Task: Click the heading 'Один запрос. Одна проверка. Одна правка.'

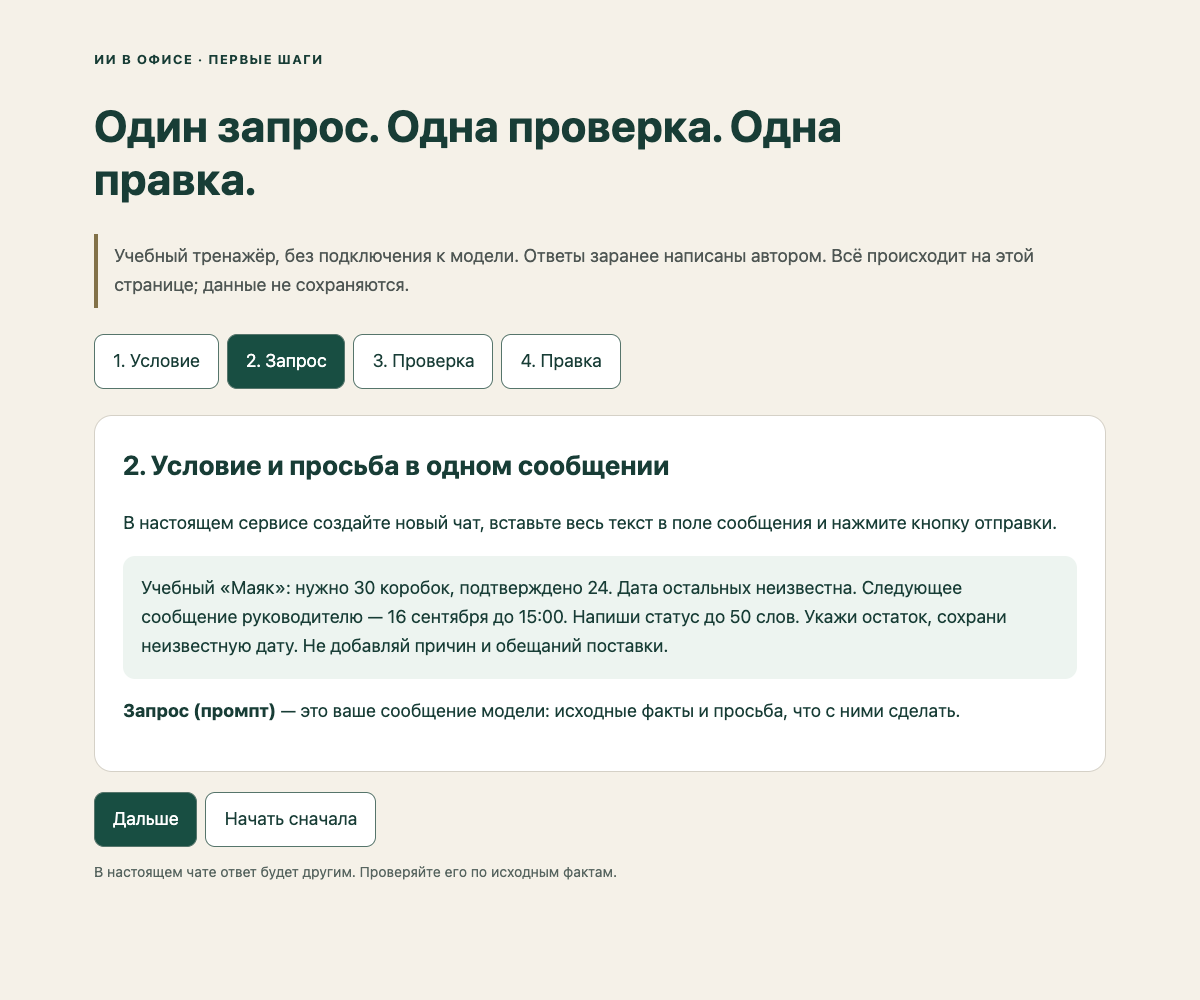Action: point(468,155)
